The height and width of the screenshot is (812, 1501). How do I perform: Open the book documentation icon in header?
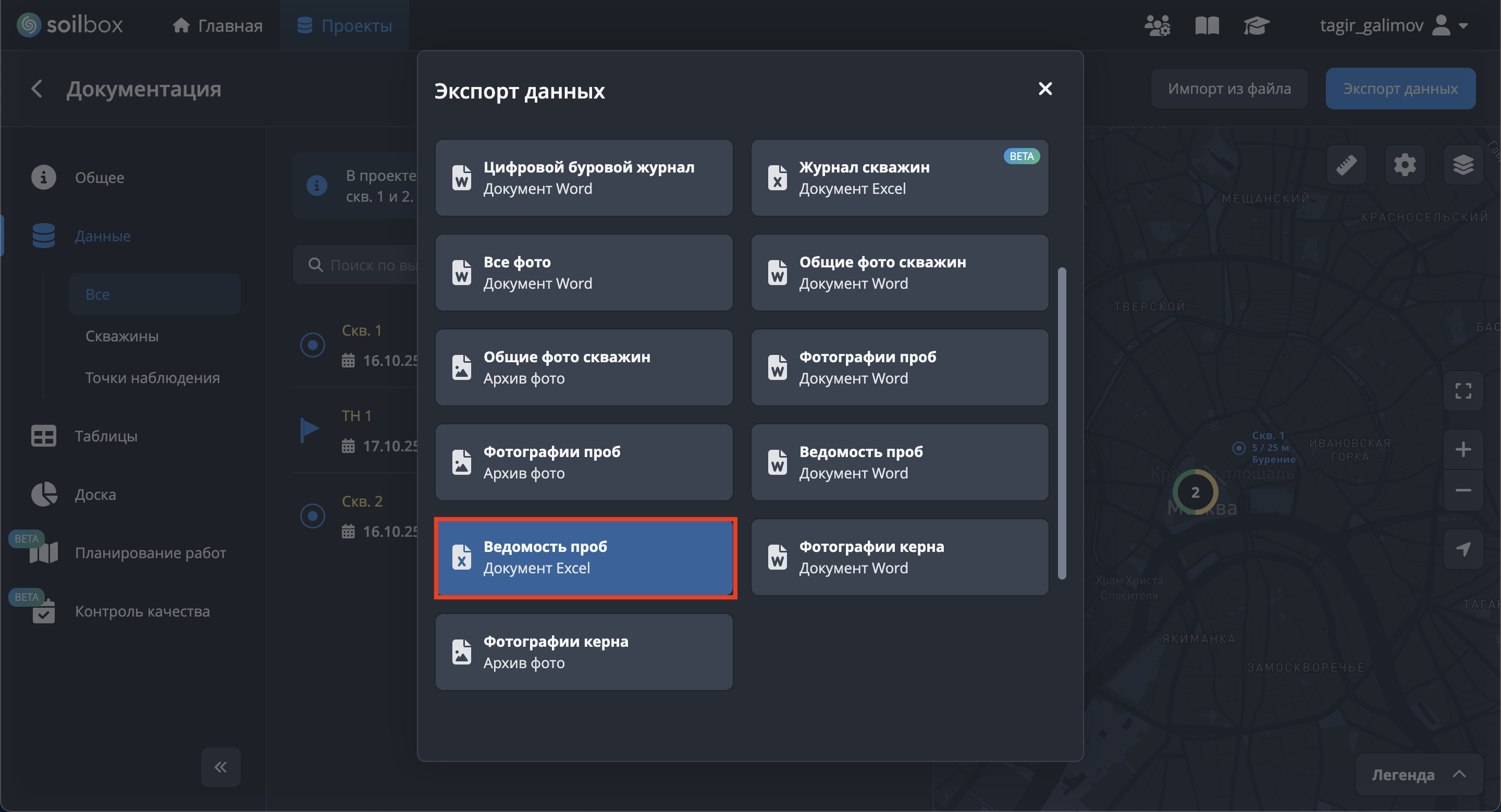tap(1207, 26)
